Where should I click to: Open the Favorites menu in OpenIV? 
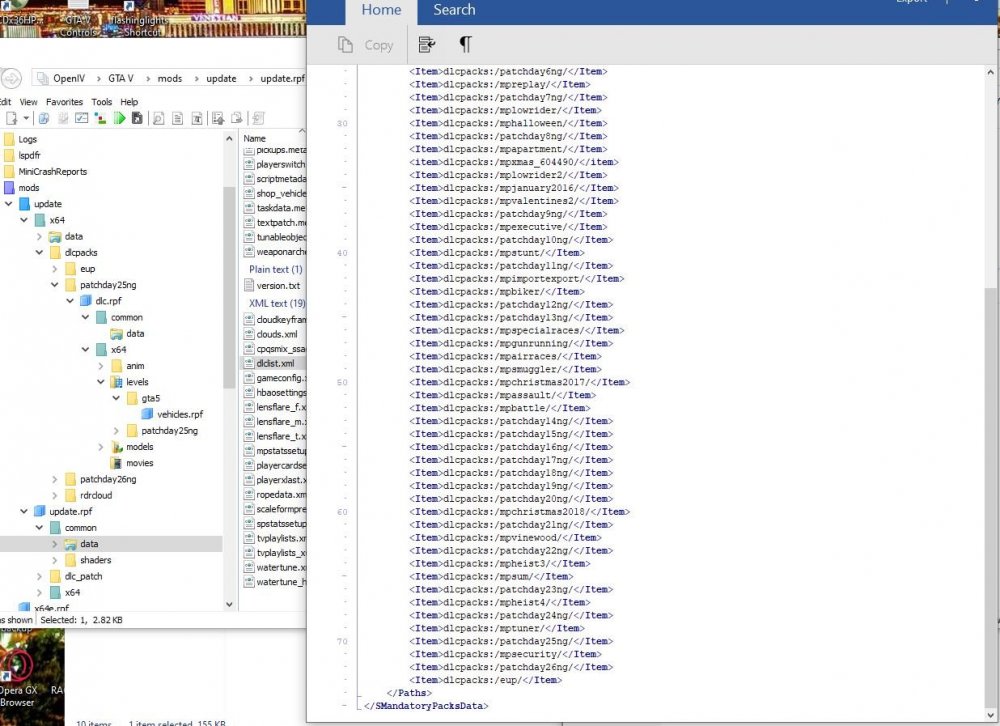coord(64,101)
